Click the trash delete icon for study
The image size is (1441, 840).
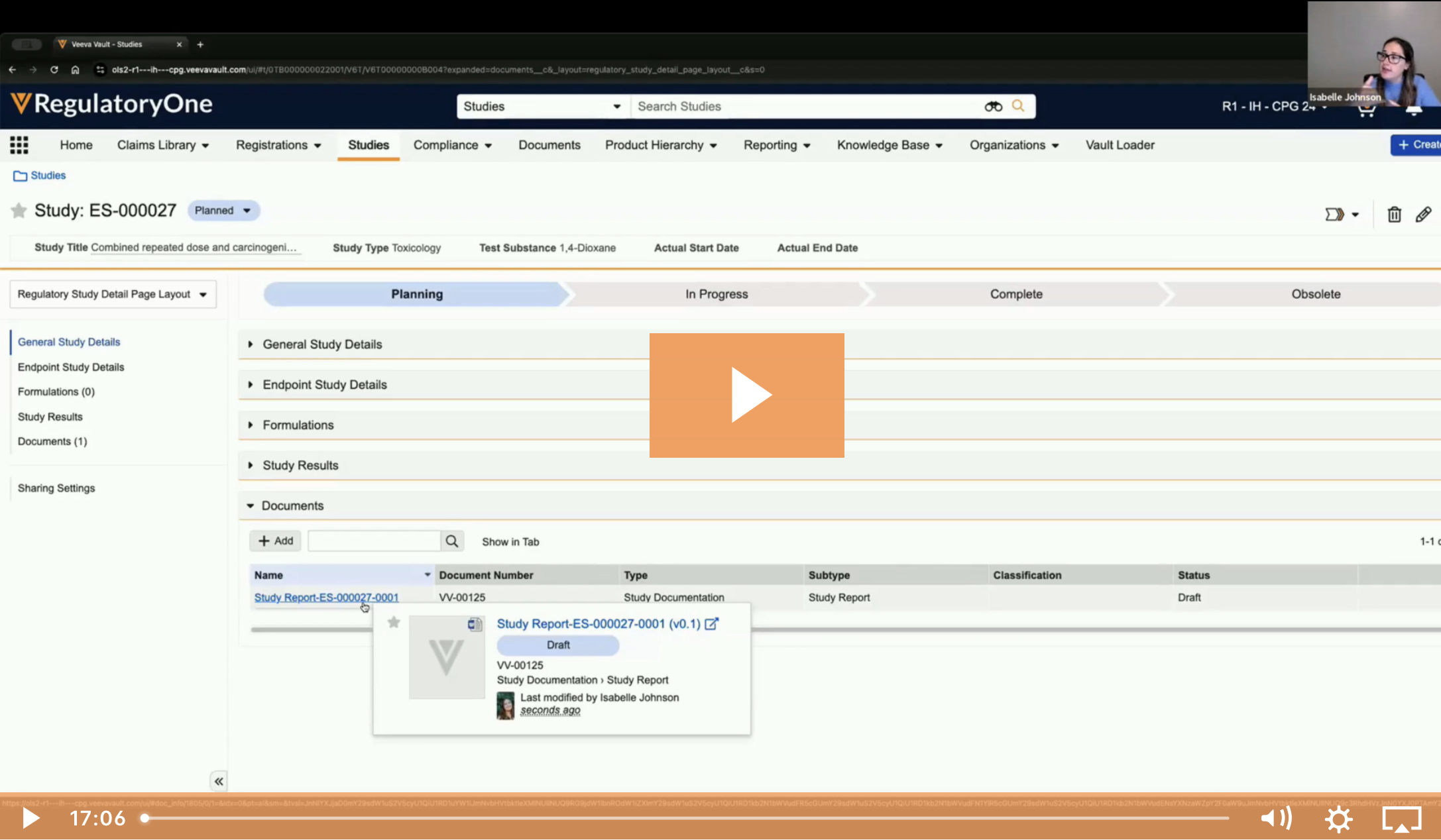click(1394, 215)
